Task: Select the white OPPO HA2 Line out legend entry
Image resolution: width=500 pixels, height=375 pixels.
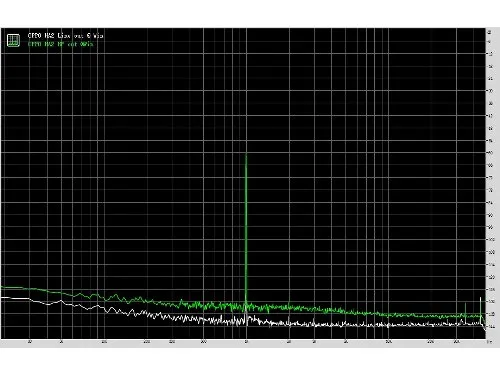Action: [x=65, y=35]
